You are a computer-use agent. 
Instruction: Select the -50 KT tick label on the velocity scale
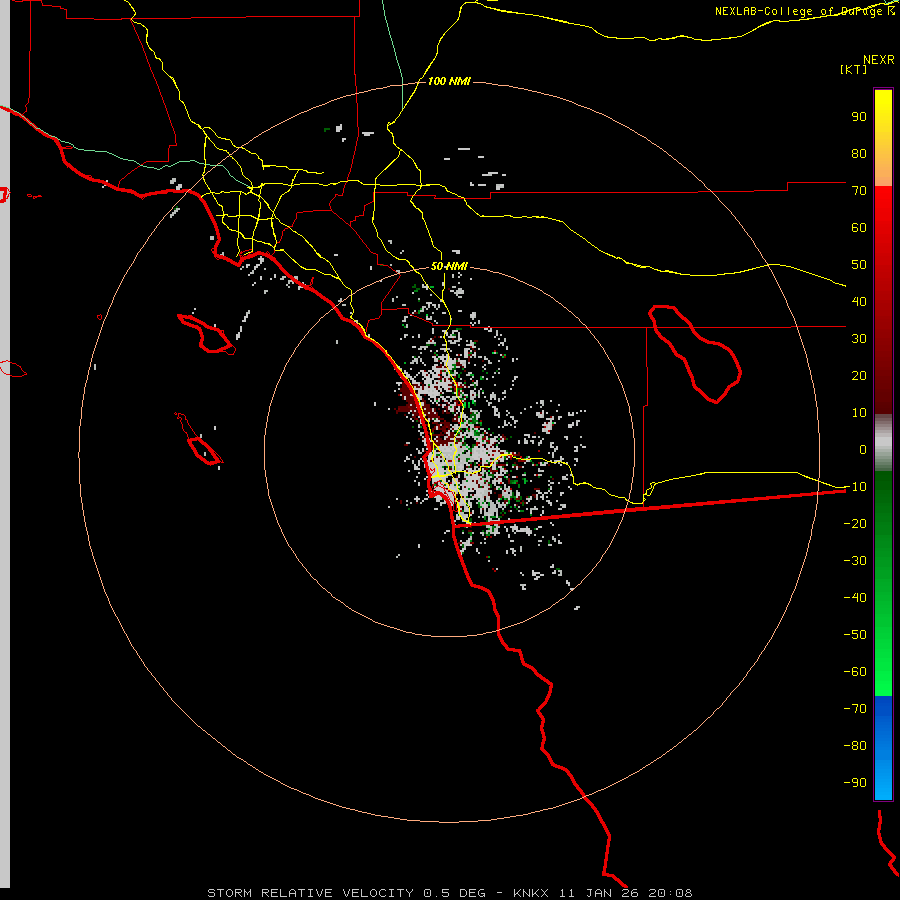click(855, 634)
